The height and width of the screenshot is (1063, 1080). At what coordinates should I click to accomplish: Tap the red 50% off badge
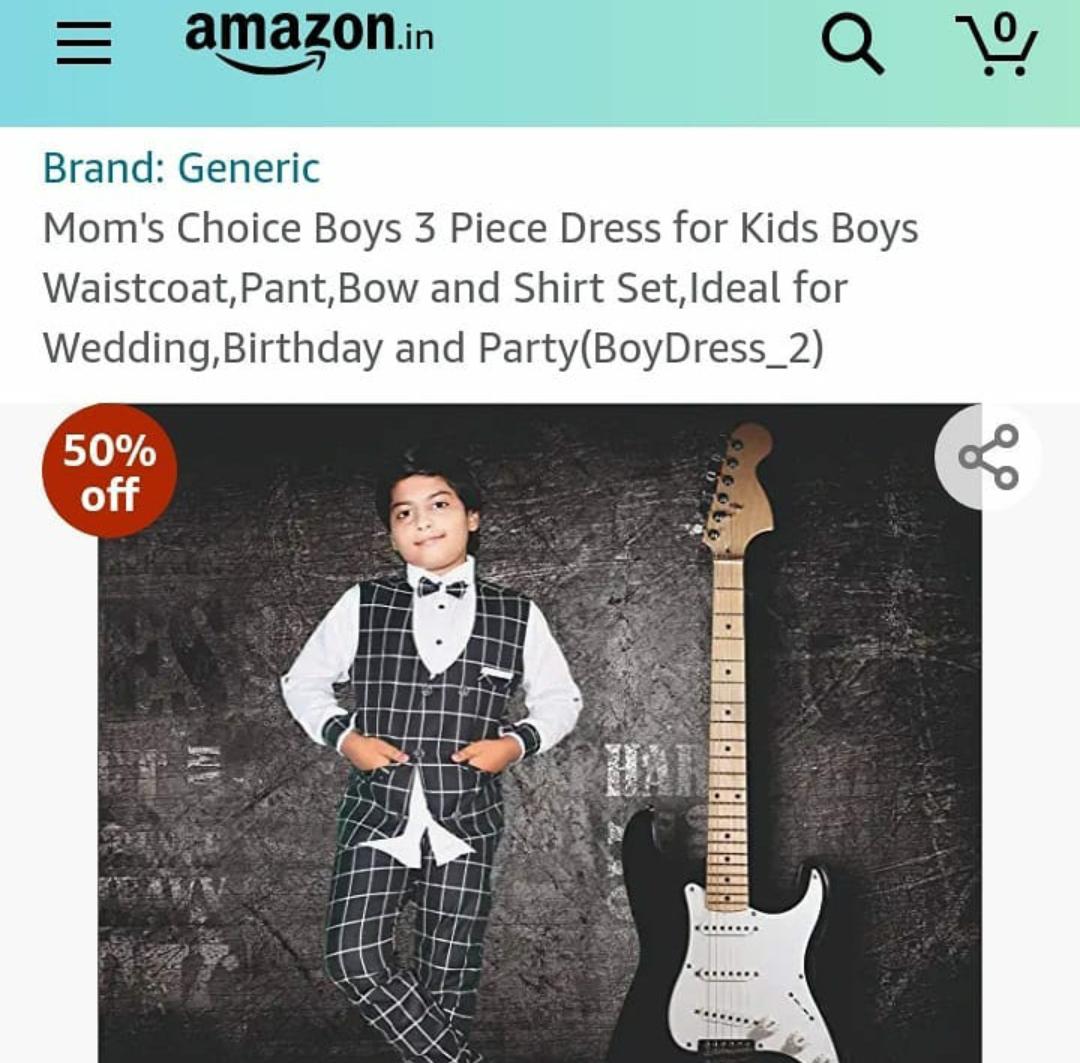tap(110, 471)
